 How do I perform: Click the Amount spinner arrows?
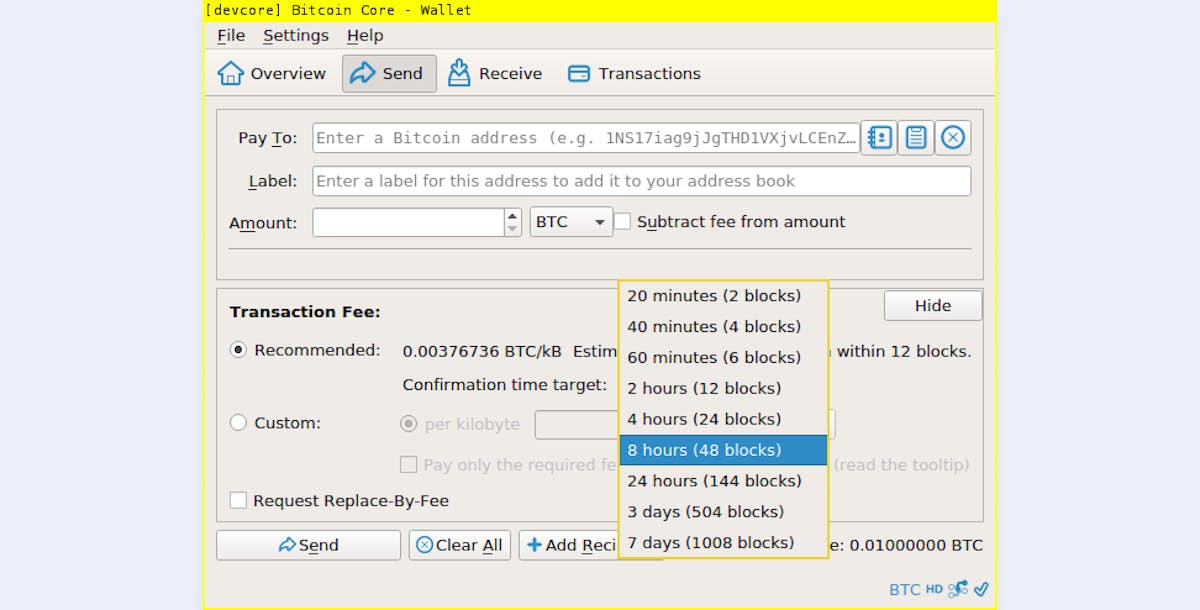513,222
